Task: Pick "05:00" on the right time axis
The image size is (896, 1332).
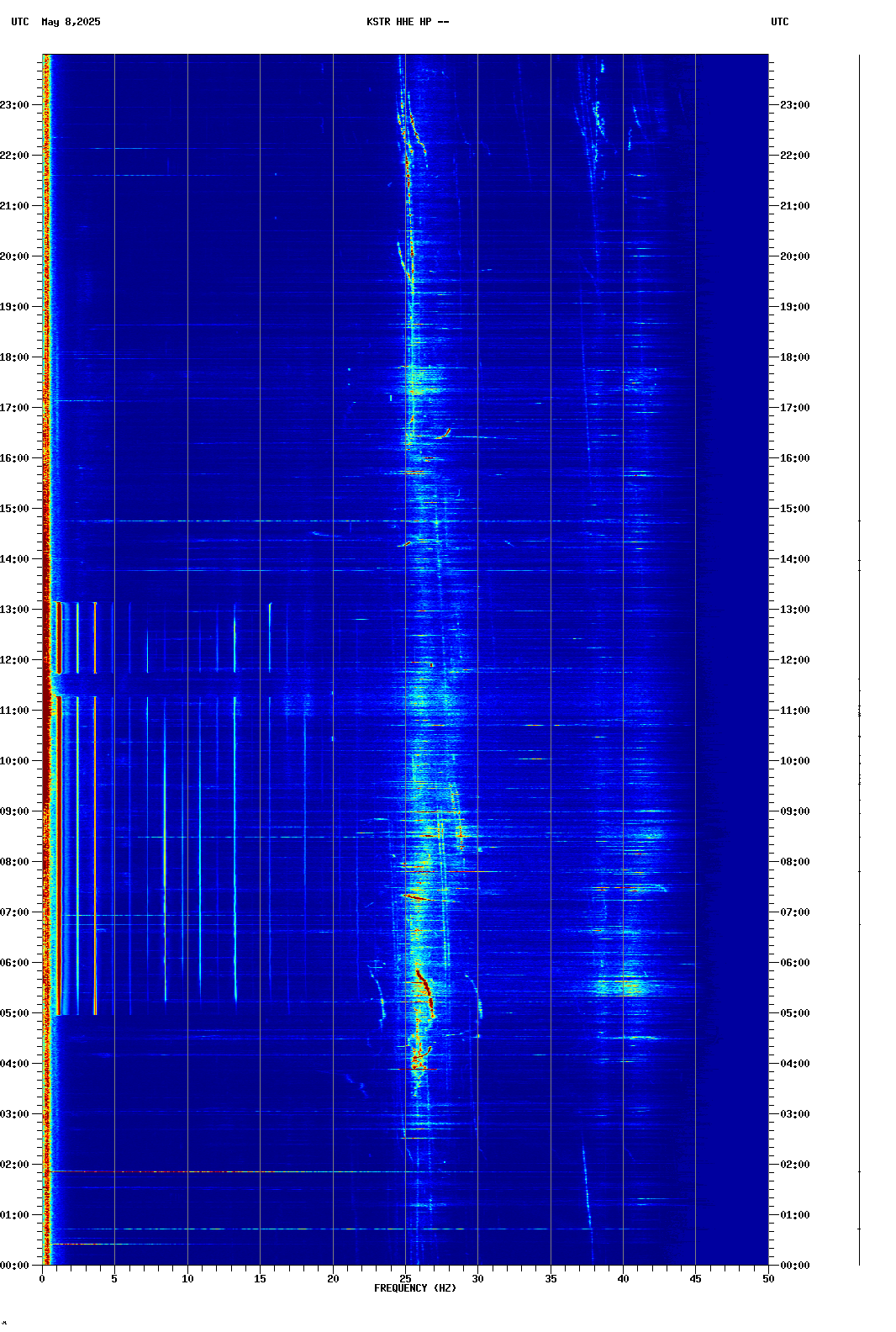Action: click(795, 1013)
